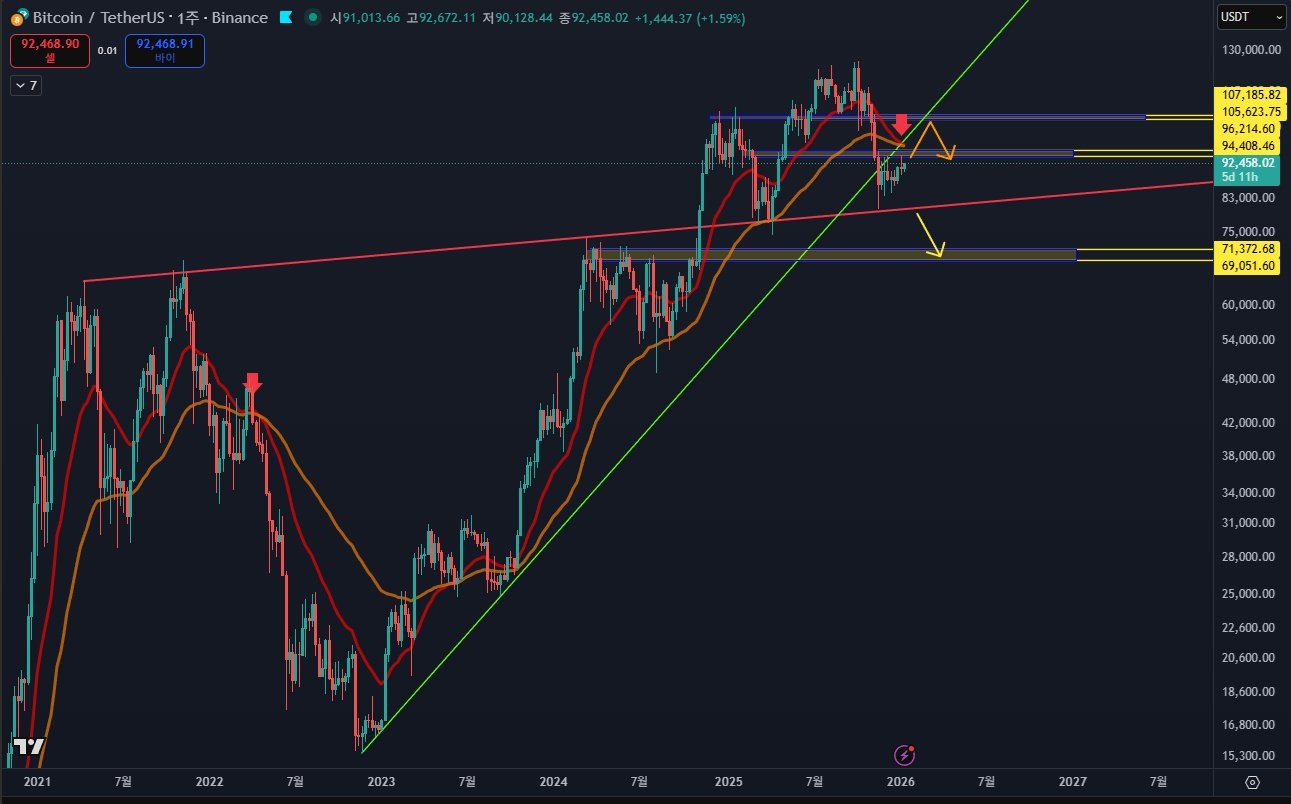Screen dimensions: 1291x804
Task: Click the purple lightning bolt icon above 2026
Action: click(x=904, y=753)
